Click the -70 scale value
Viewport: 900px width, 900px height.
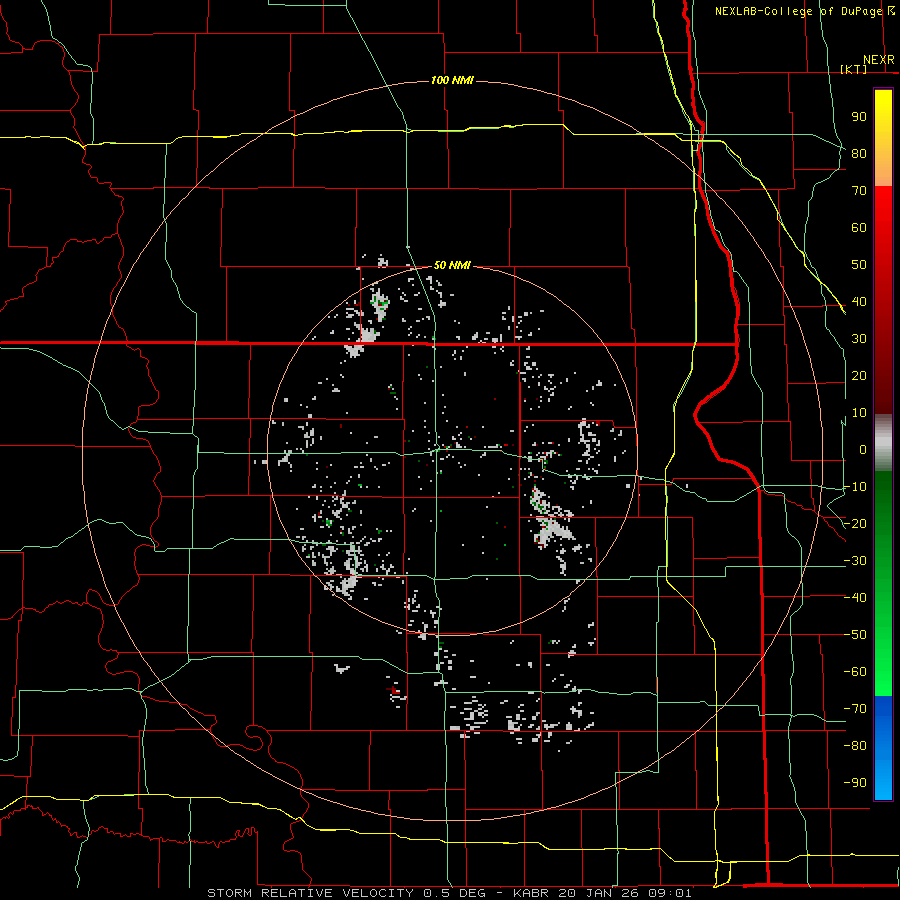pyautogui.click(x=855, y=709)
